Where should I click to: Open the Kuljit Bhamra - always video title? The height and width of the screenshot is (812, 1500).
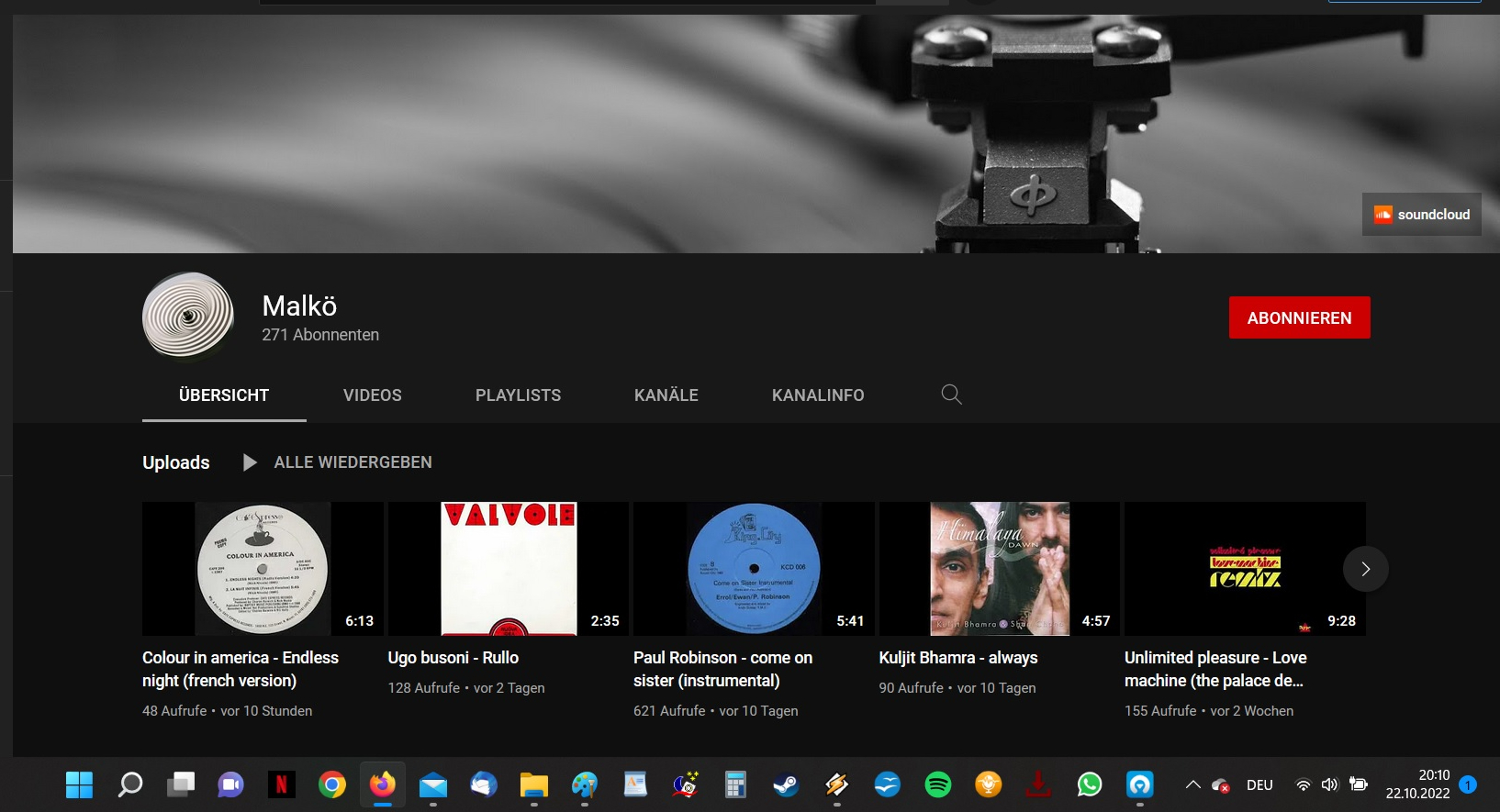click(x=957, y=658)
